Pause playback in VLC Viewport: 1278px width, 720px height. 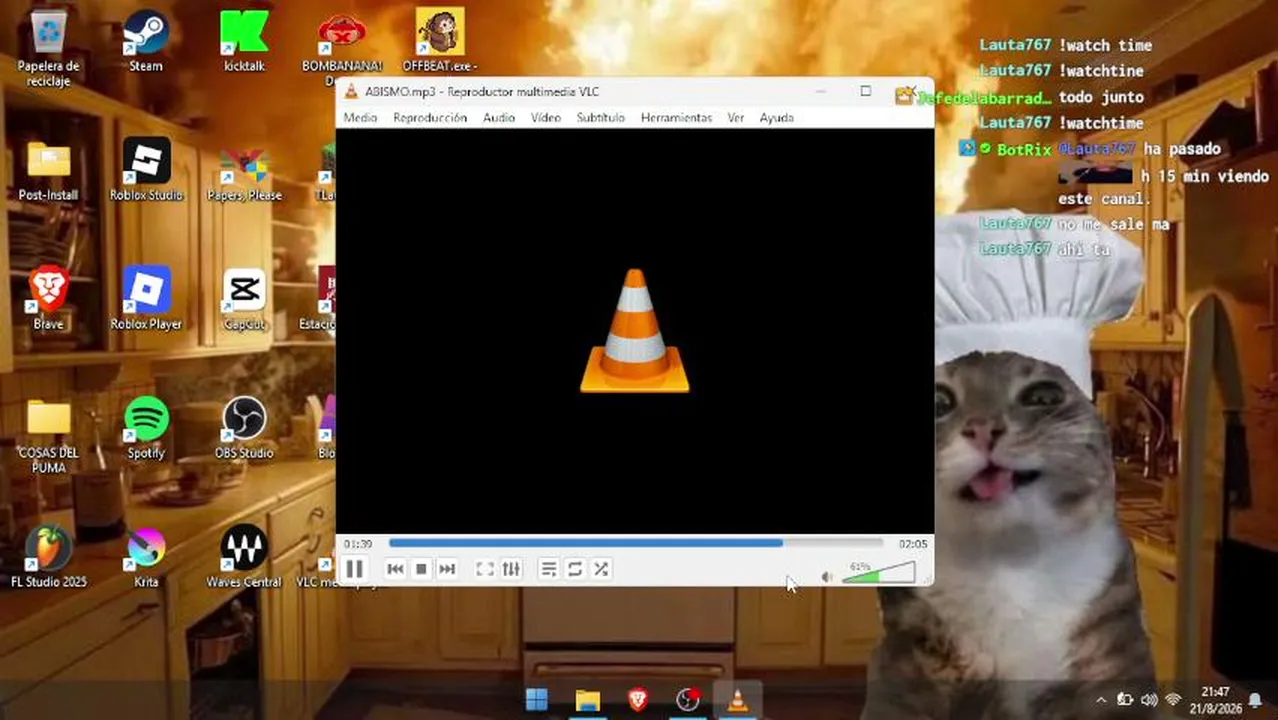click(354, 569)
